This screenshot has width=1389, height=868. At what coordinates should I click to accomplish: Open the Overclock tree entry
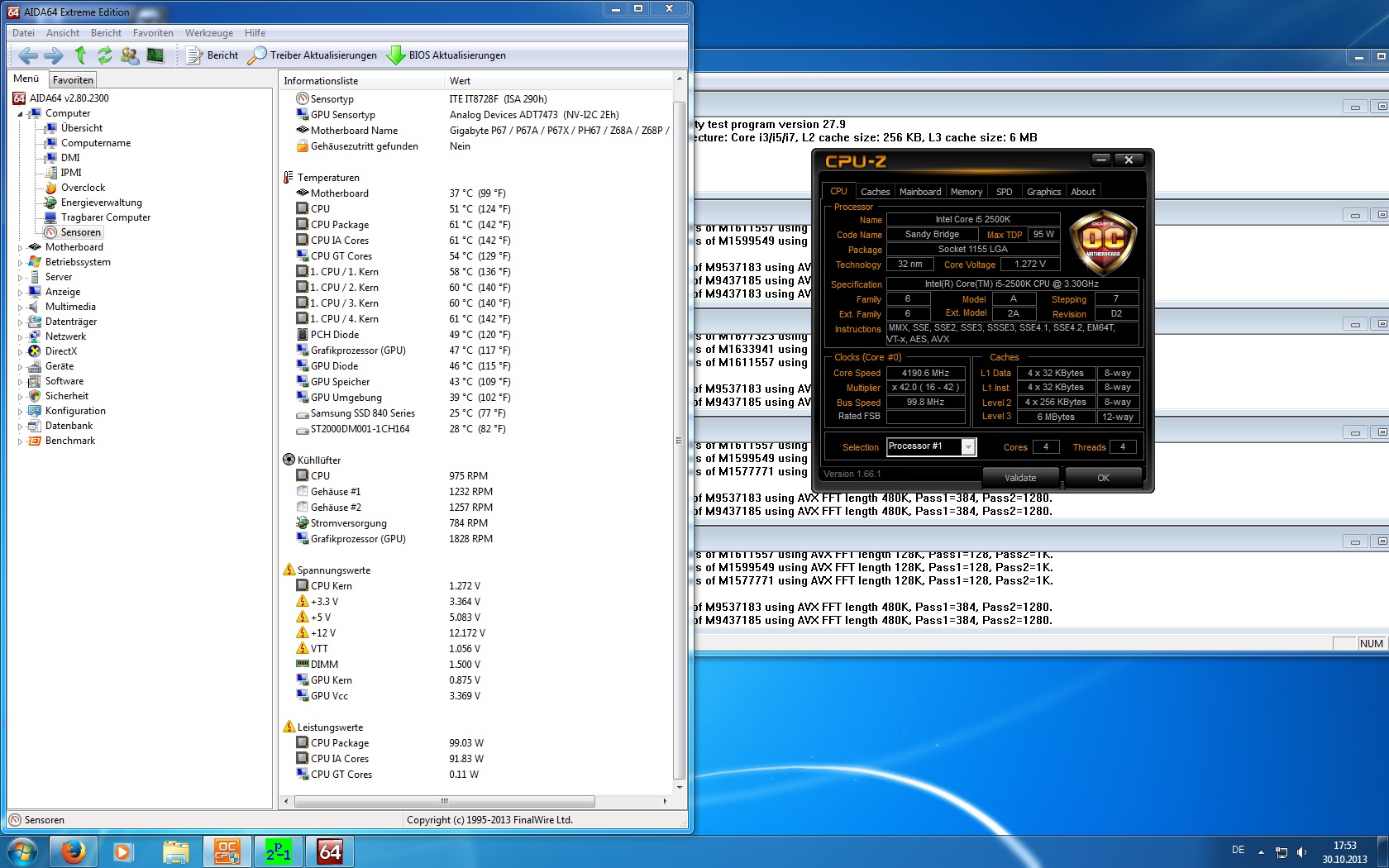75,188
